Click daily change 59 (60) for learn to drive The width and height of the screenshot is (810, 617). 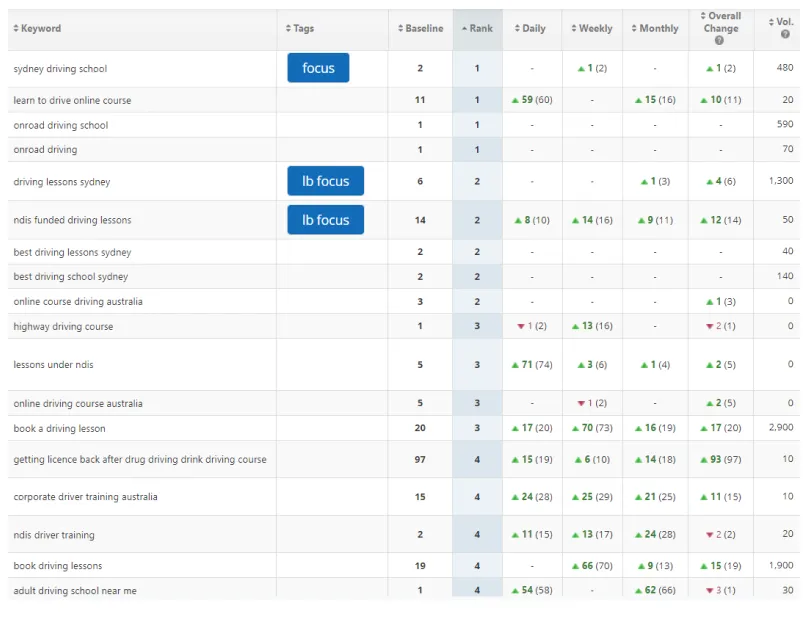532,100
